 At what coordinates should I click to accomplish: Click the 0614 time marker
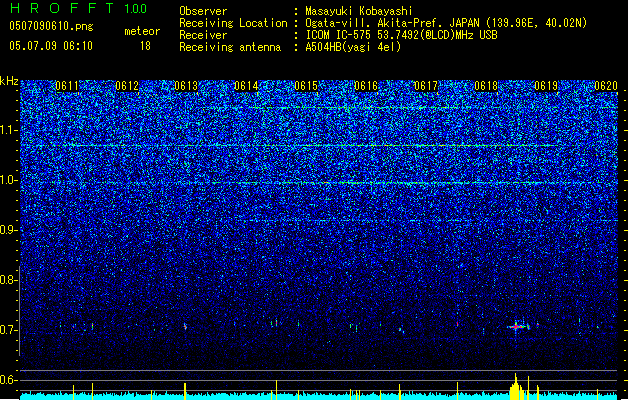coord(246,86)
